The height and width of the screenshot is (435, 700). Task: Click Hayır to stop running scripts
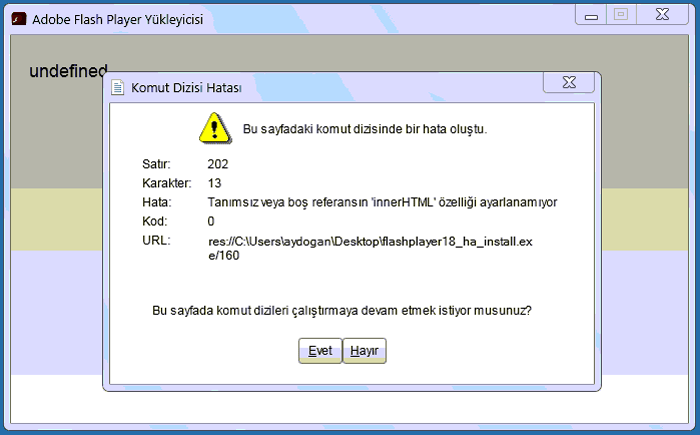364,351
